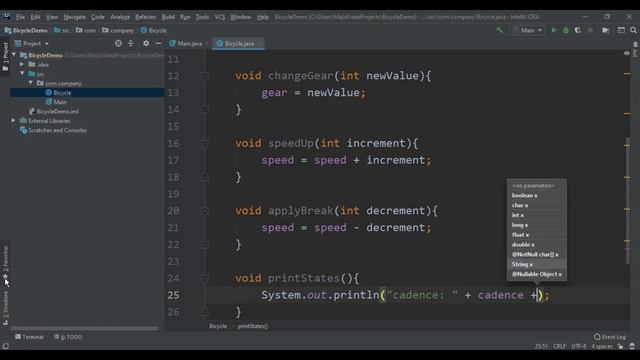Fold printStates method at line 24
Screen dimensions: 640x360
click(x=205, y=278)
